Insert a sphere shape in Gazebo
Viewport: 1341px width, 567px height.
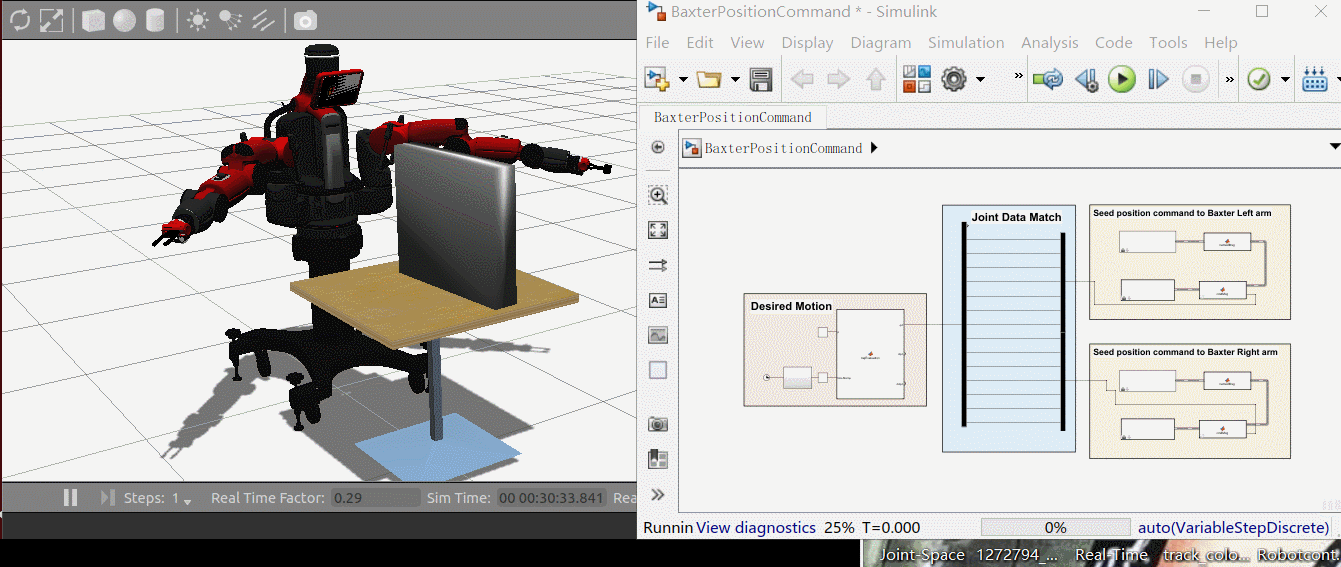124,21
